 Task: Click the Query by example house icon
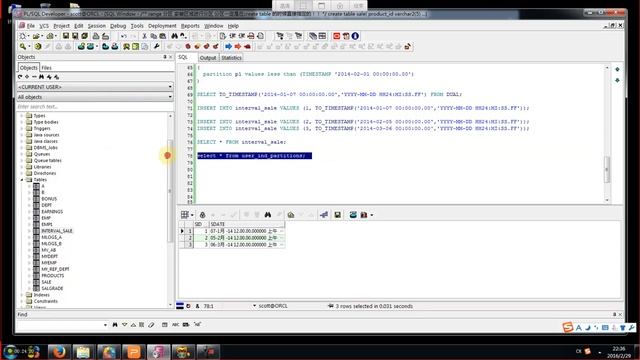[291, 215]
